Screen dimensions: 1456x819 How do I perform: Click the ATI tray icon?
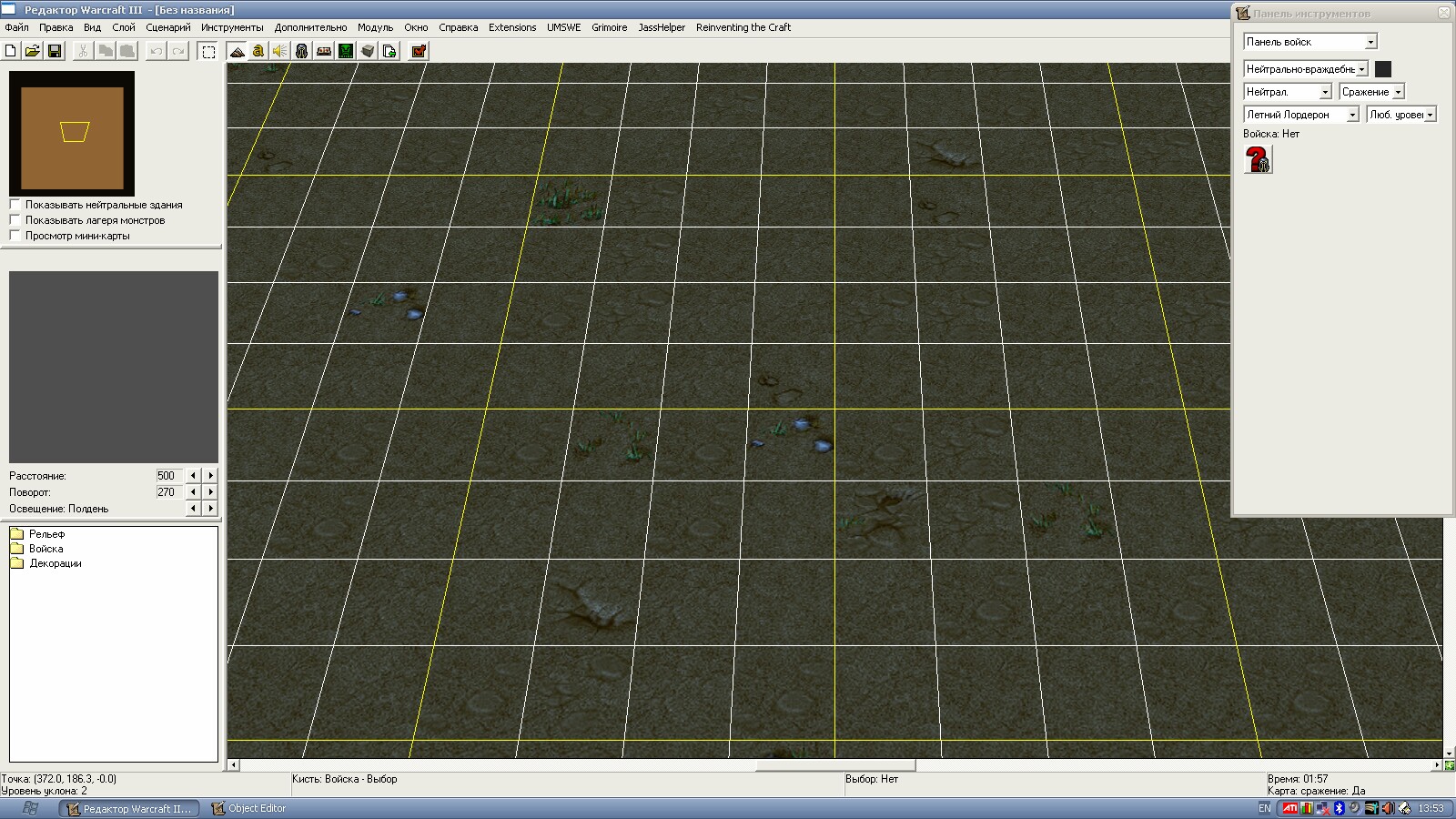(1290, 808)
